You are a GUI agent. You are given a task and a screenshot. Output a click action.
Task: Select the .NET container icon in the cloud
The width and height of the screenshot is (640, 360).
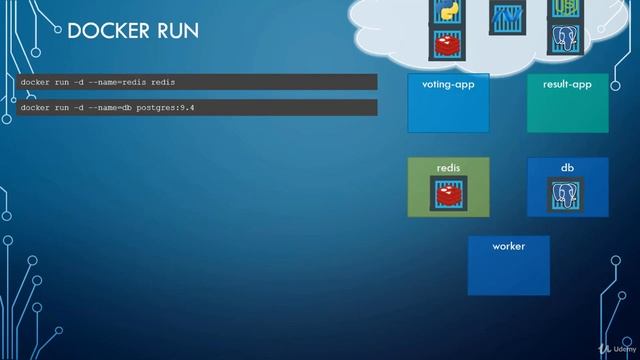tap(507, 17)
